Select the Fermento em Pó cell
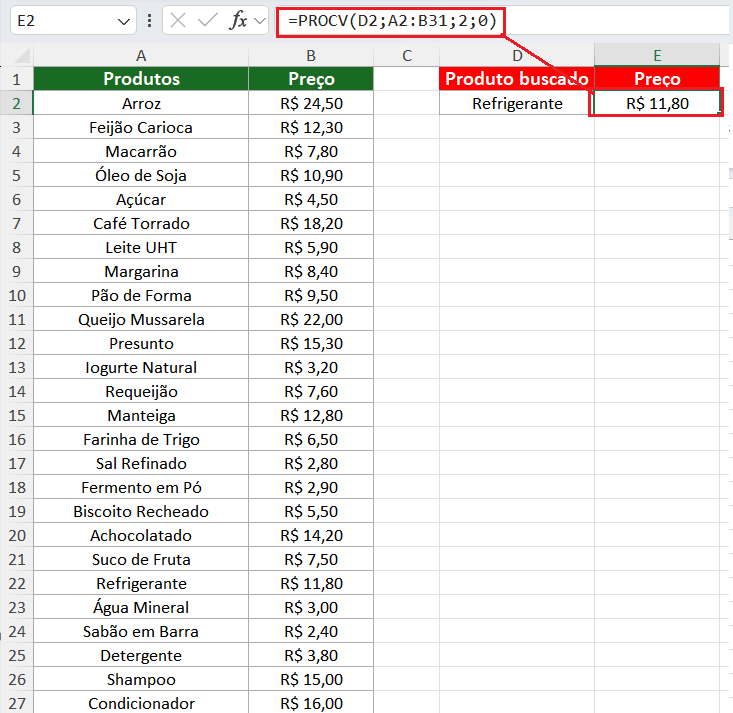Image resolution: width=733 pixels, height=713 pixels. point(141,487)
